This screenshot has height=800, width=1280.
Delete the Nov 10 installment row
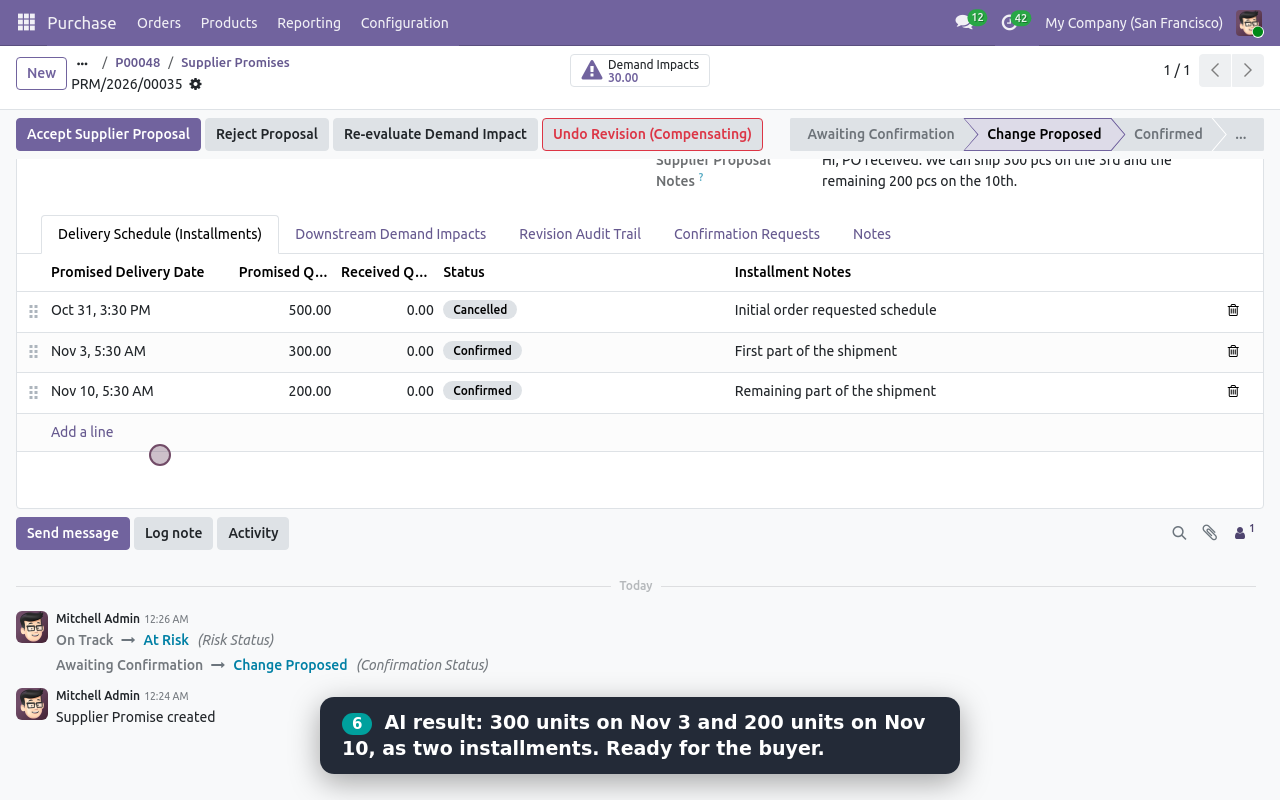pos(1233,391)
